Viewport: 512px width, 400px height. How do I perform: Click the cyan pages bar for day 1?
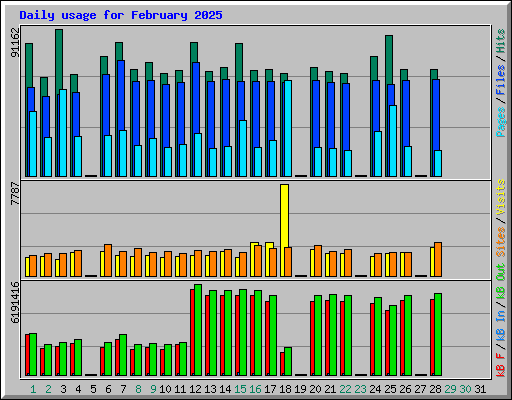33,144
